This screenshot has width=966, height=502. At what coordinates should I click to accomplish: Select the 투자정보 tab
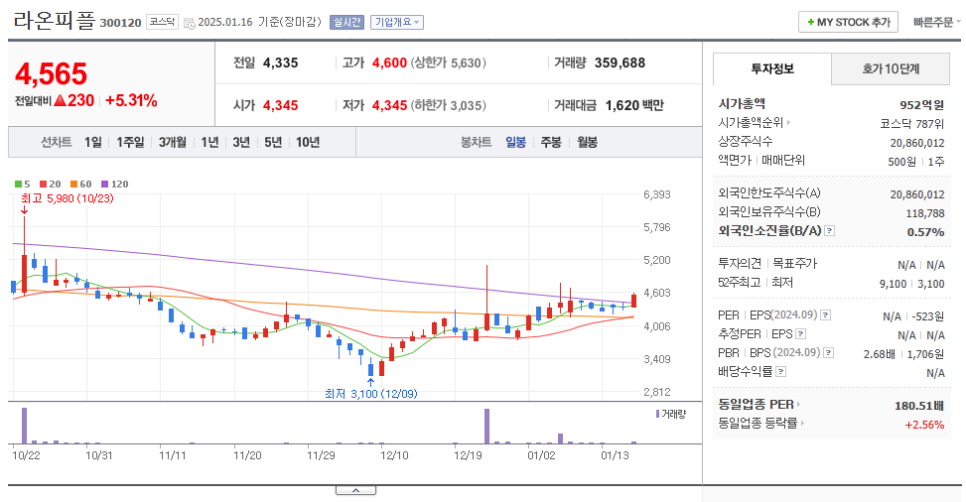[772, 68]
